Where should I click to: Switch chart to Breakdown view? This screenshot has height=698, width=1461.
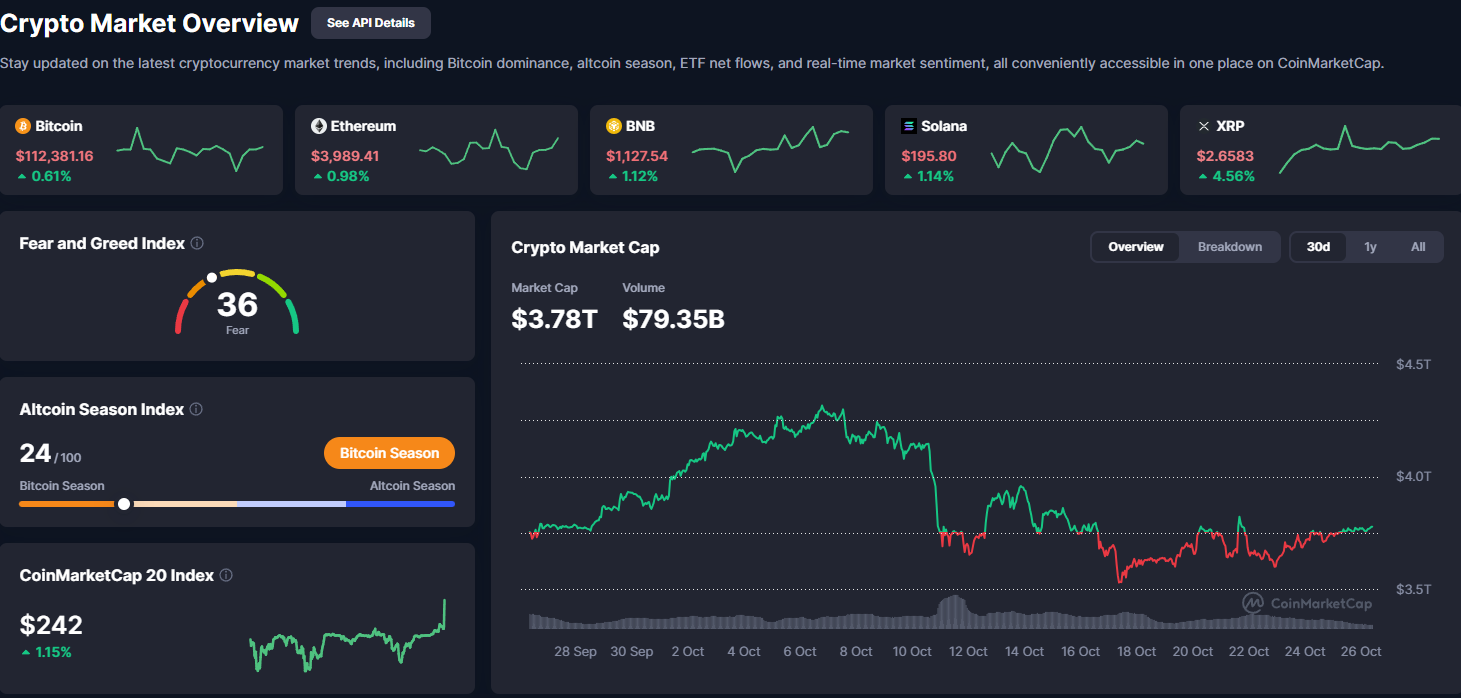tap(1229, 247)
